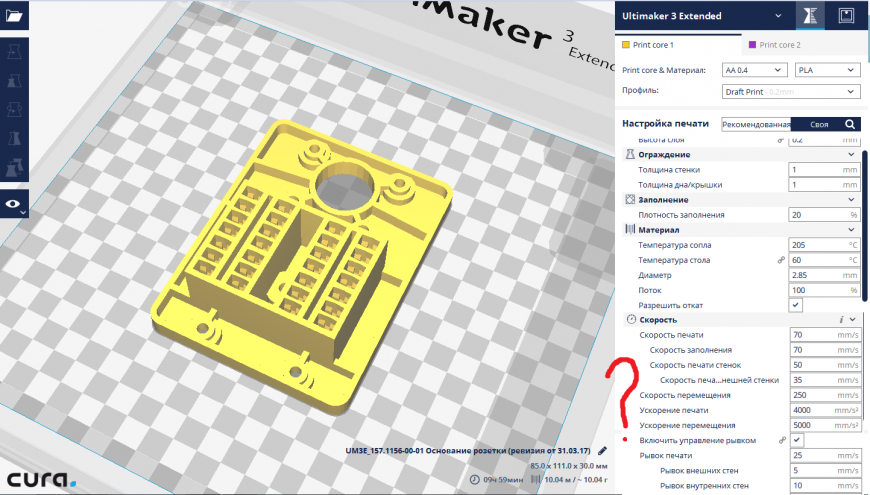
Task: Edit the Рывок печати value field
Action: coord(826,455)
